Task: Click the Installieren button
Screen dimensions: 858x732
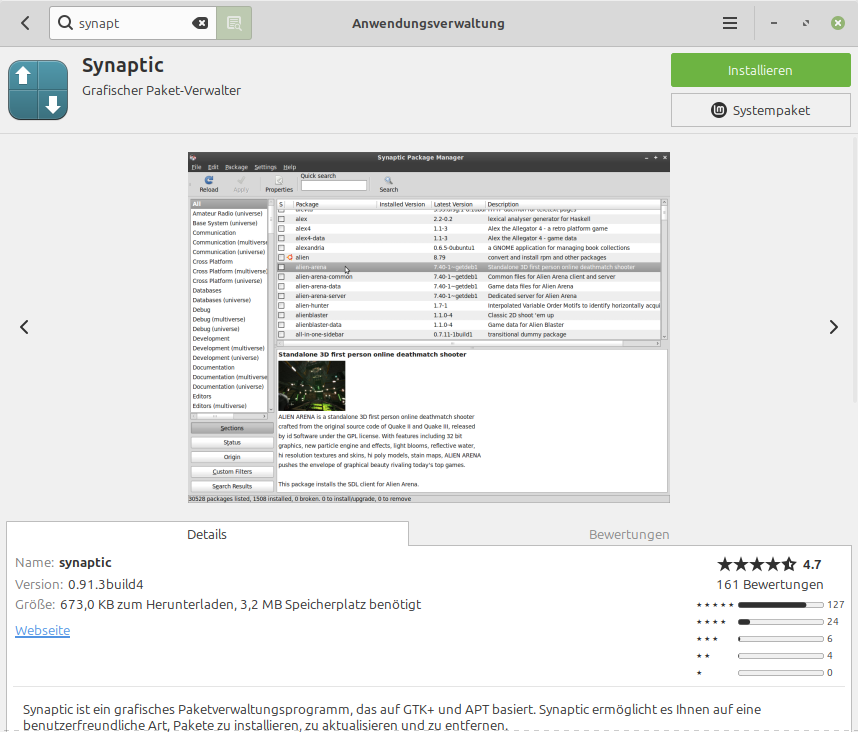Action: 761,70
